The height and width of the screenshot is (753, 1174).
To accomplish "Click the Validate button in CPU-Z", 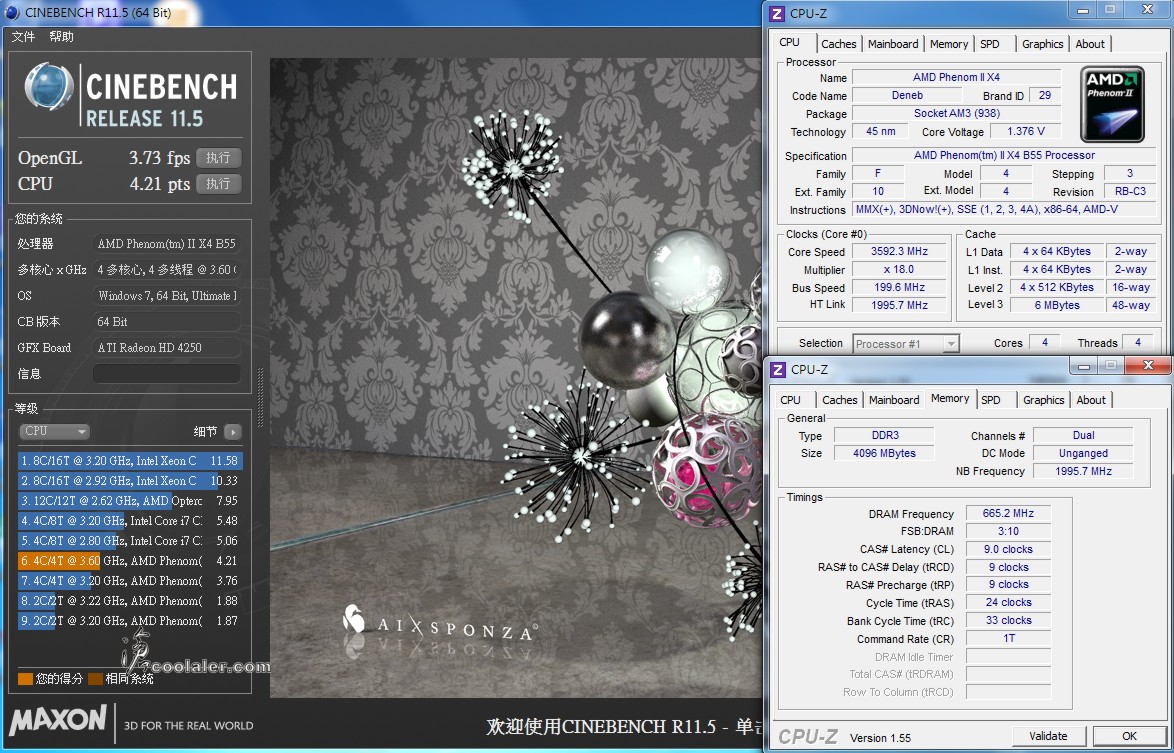I will [1048, 736].
